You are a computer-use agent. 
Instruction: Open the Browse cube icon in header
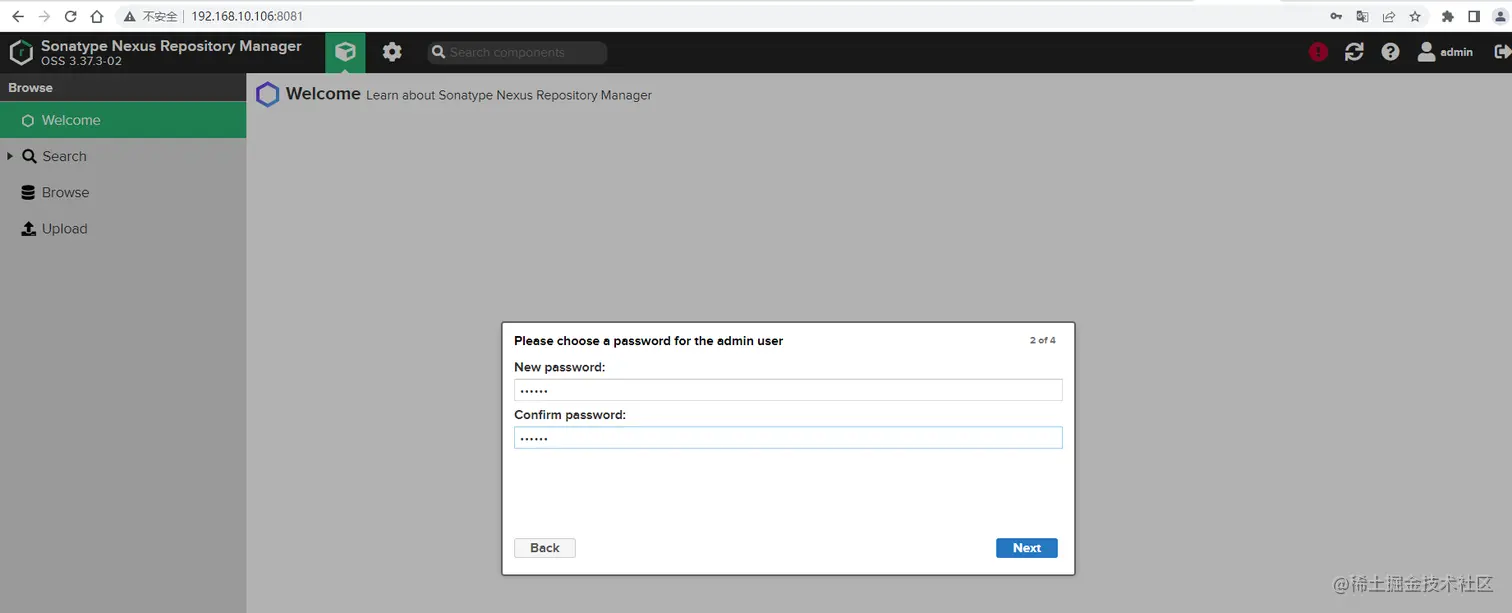tap(345, 52)
